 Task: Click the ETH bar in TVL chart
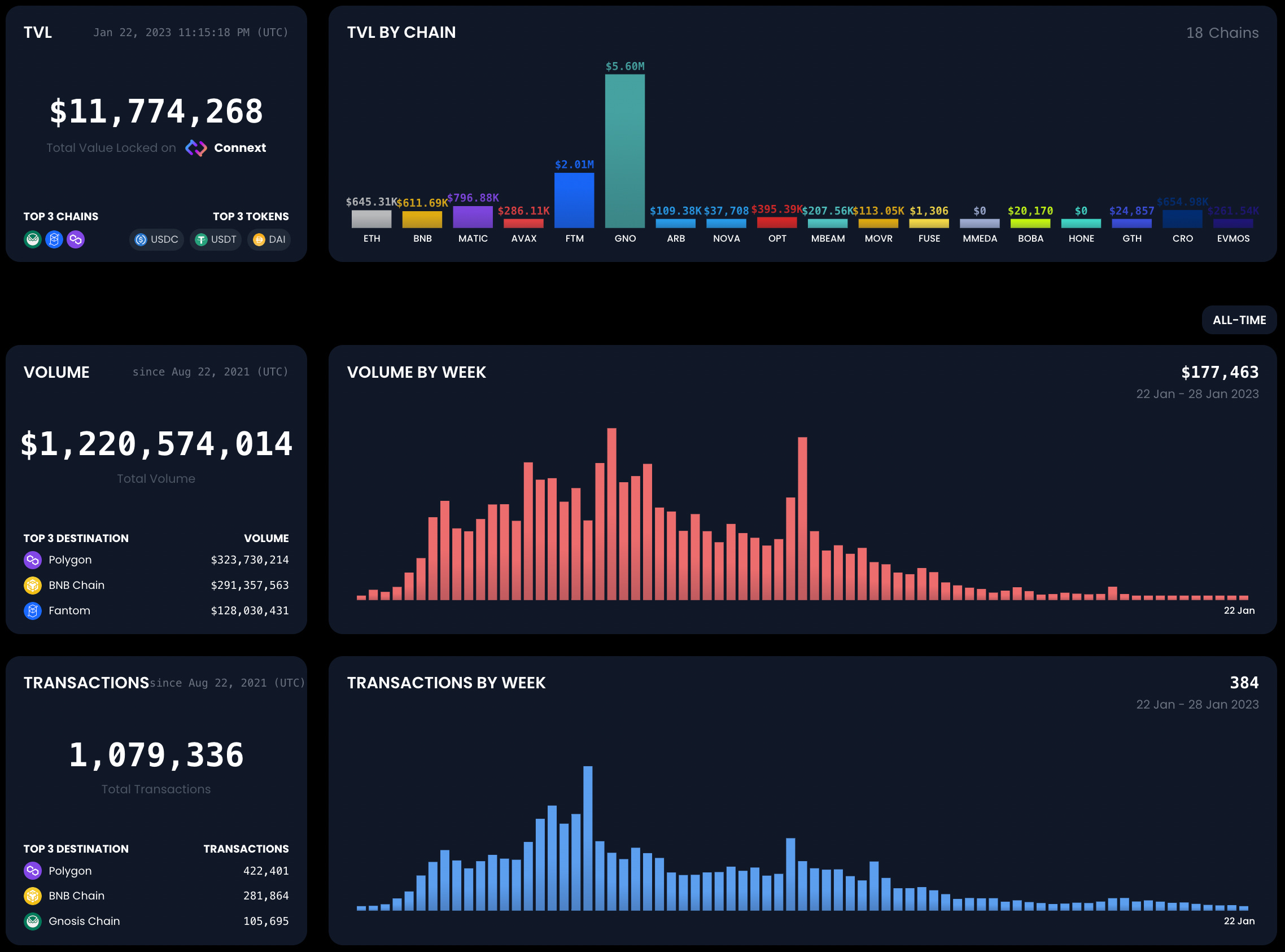coord(371,219)
